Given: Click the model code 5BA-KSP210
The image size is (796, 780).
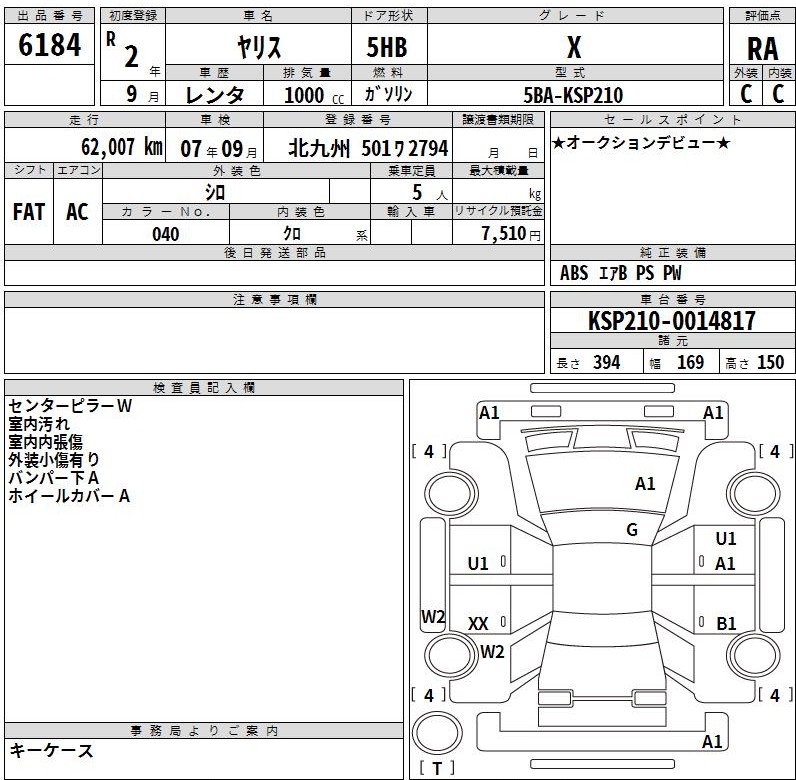Looking at the screenshot, I should tap(573, 95).
